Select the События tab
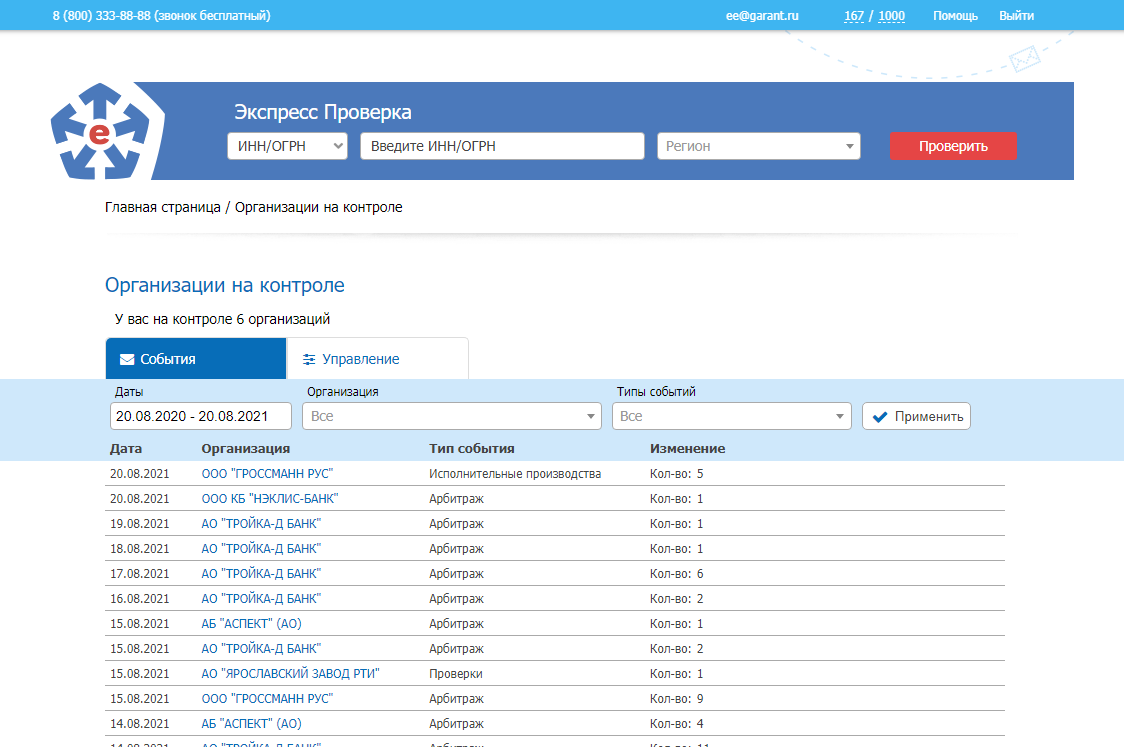 click(x=196, y=359)
